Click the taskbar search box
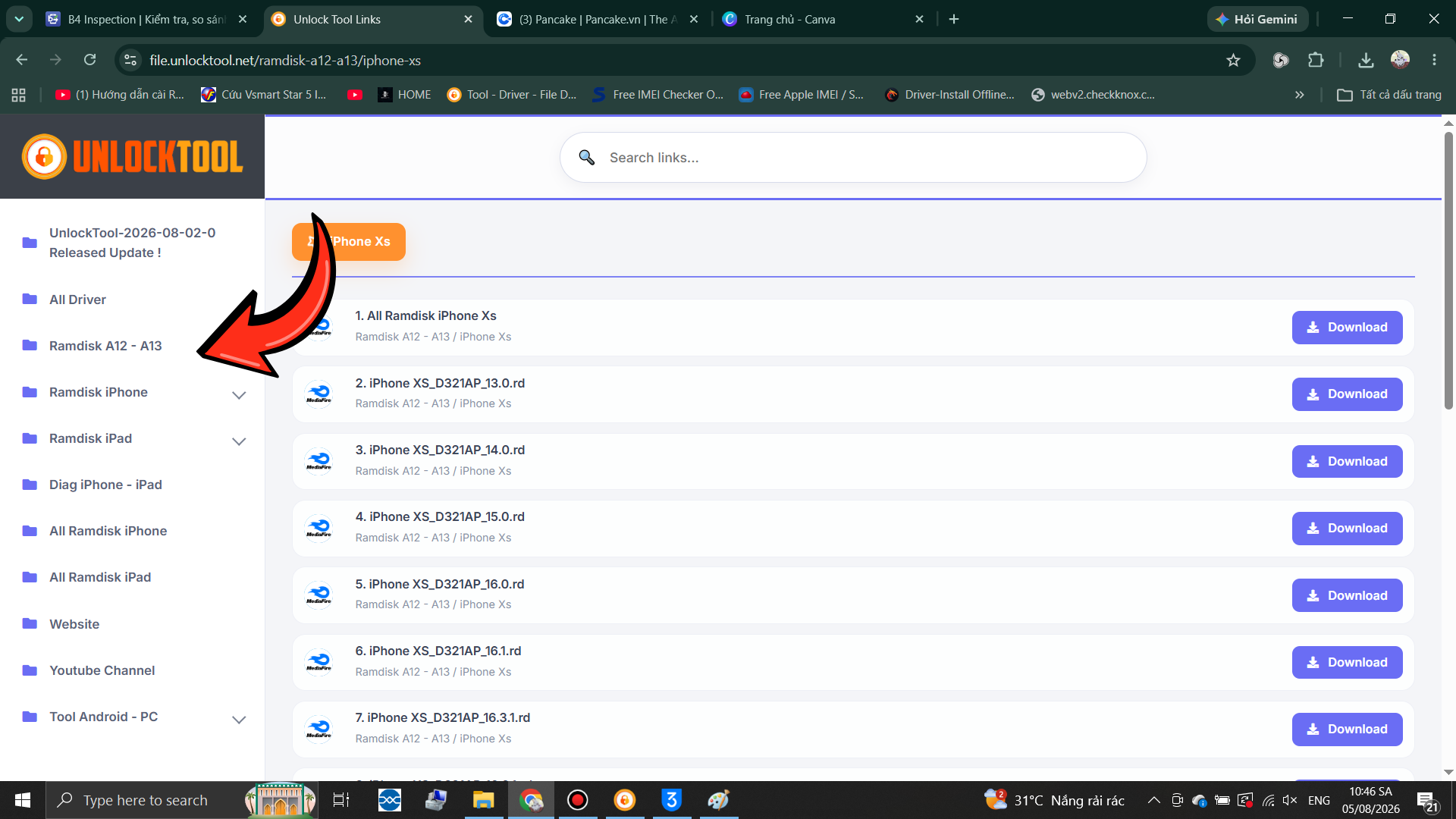 point(182,800)
